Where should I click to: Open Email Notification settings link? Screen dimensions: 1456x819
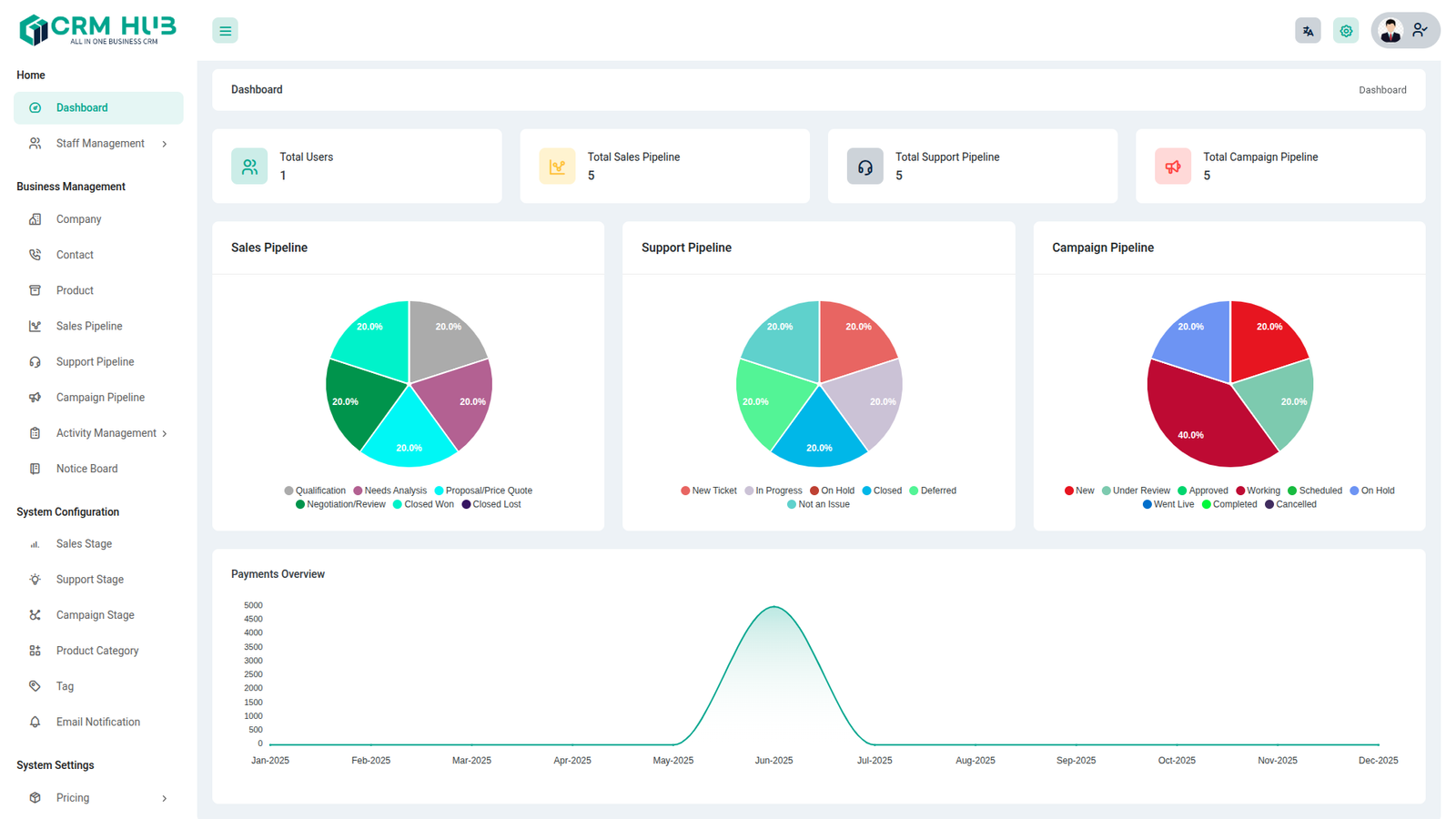97,722
